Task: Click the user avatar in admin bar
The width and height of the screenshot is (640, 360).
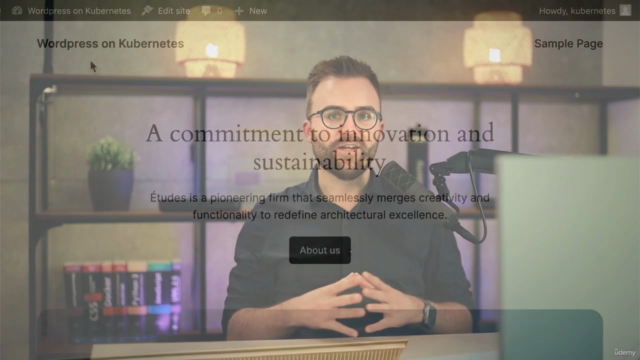Action: coord(625,10)
